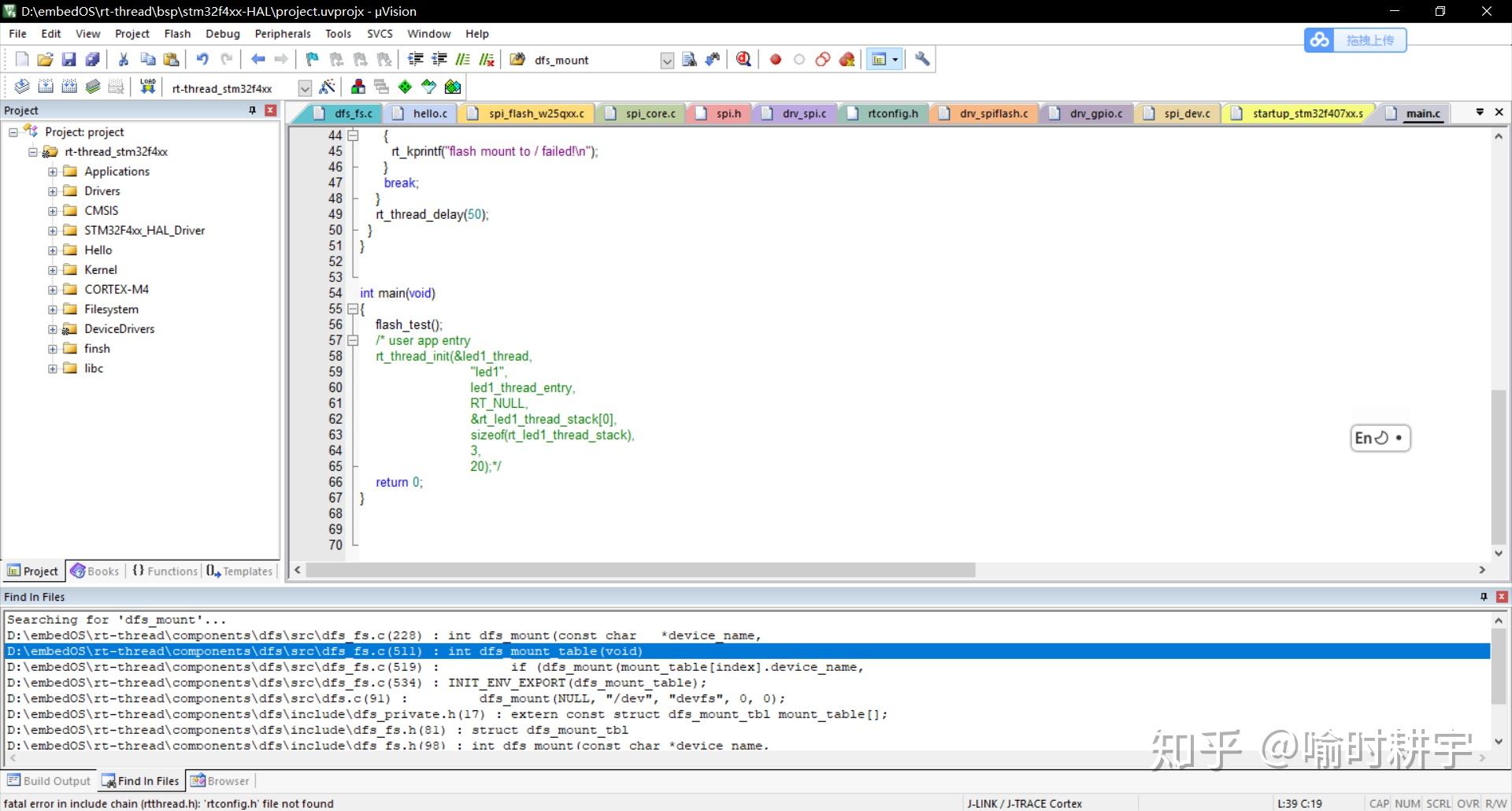Viewport: 1512px width, 811px height.
Task: Select result line dfs.c(91)
Action: coord(747,698)
